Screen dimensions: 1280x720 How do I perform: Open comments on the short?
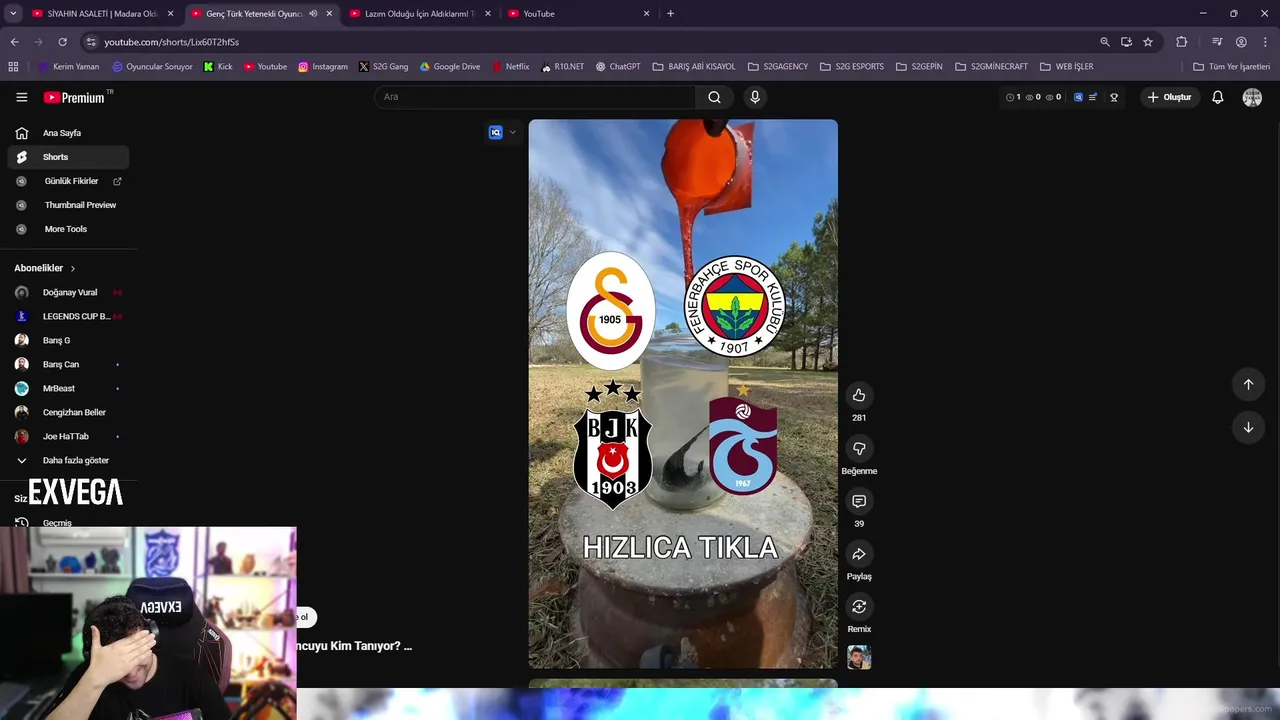point(859,501)
